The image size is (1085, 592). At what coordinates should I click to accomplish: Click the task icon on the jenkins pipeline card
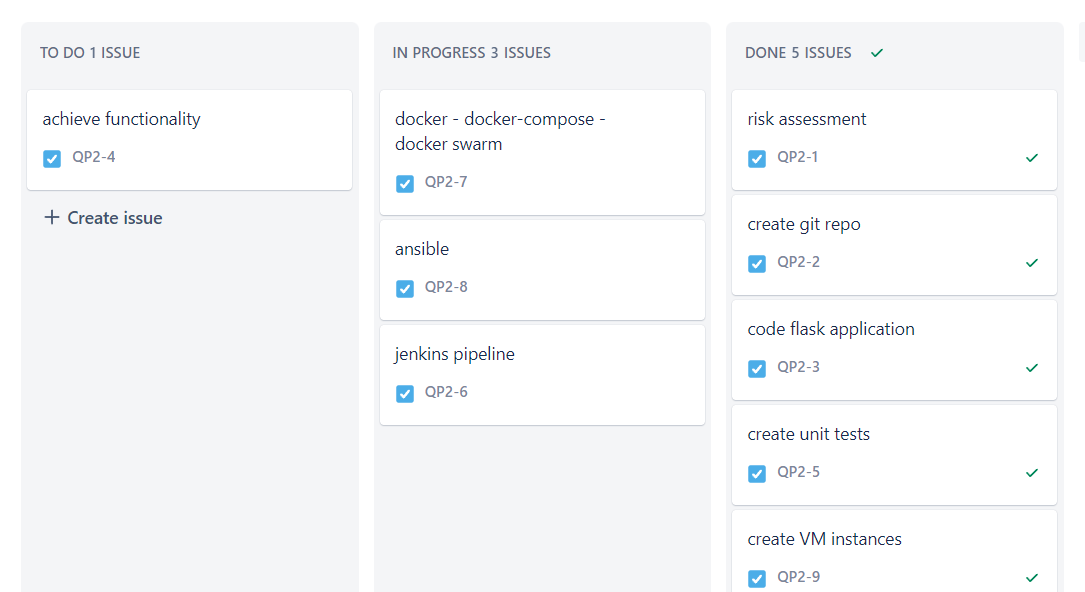pyautogui.click(x=404, y=393)
